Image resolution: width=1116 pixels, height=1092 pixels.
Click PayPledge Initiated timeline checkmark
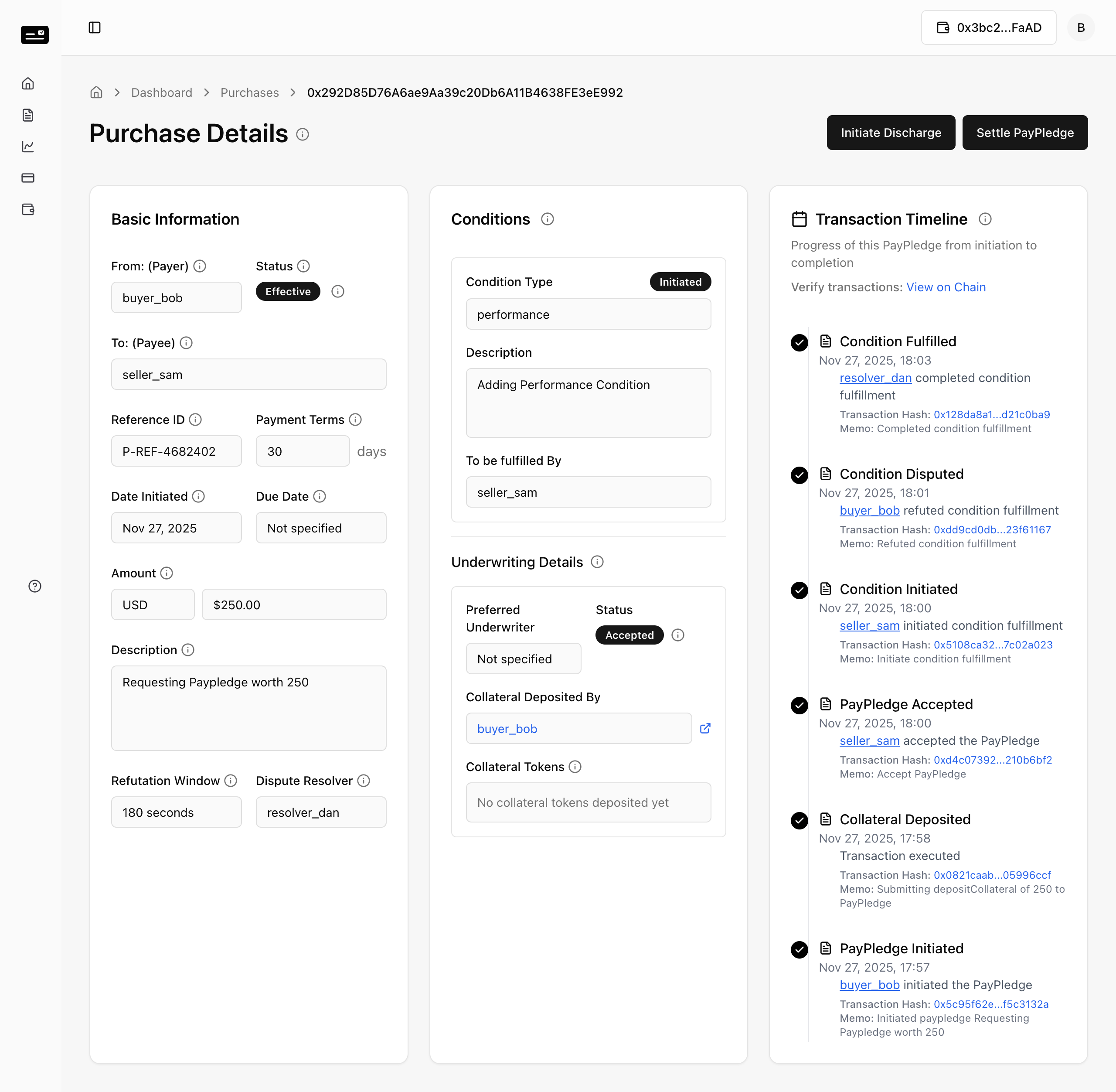(799, 950)
